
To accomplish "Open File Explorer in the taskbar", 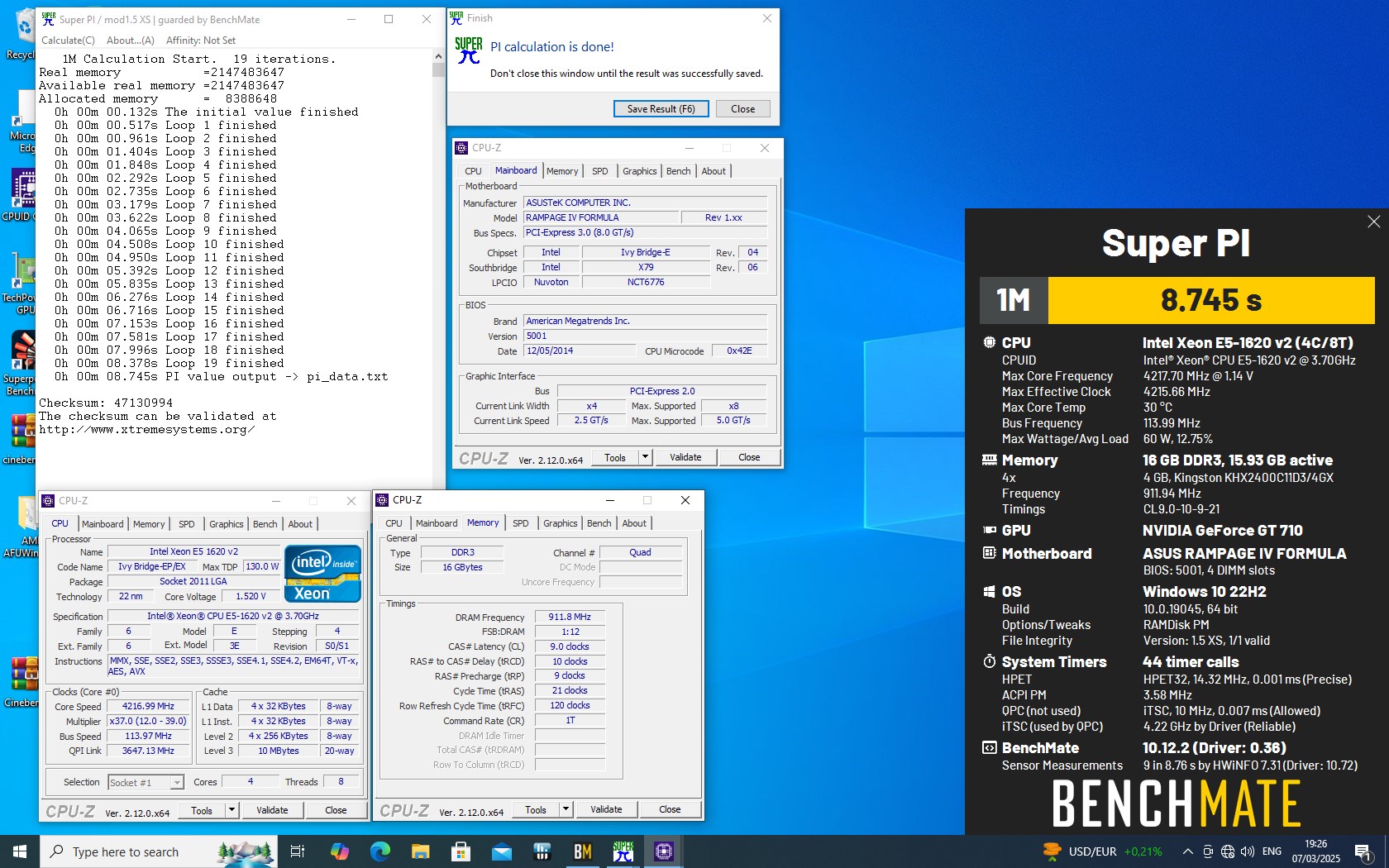I will (x=420, y=851).
